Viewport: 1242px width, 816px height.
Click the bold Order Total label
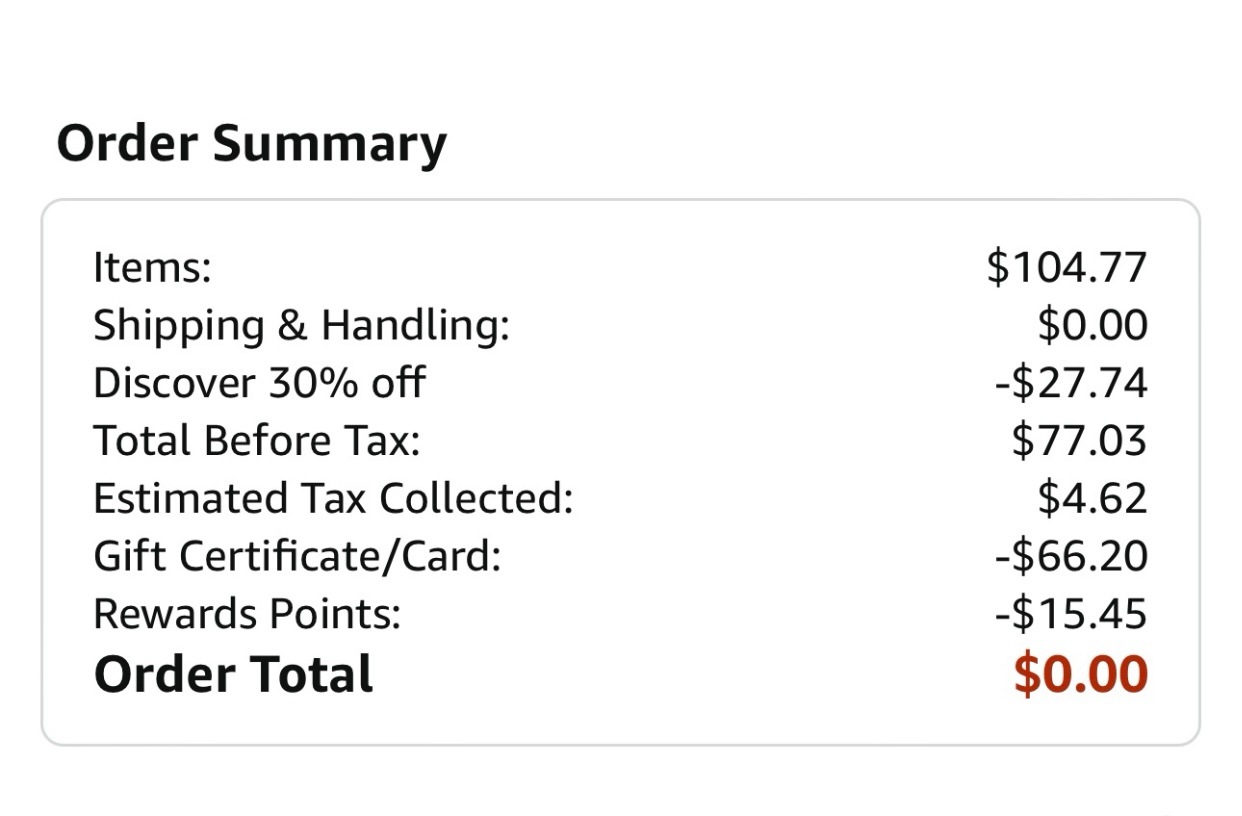point(233,674)
